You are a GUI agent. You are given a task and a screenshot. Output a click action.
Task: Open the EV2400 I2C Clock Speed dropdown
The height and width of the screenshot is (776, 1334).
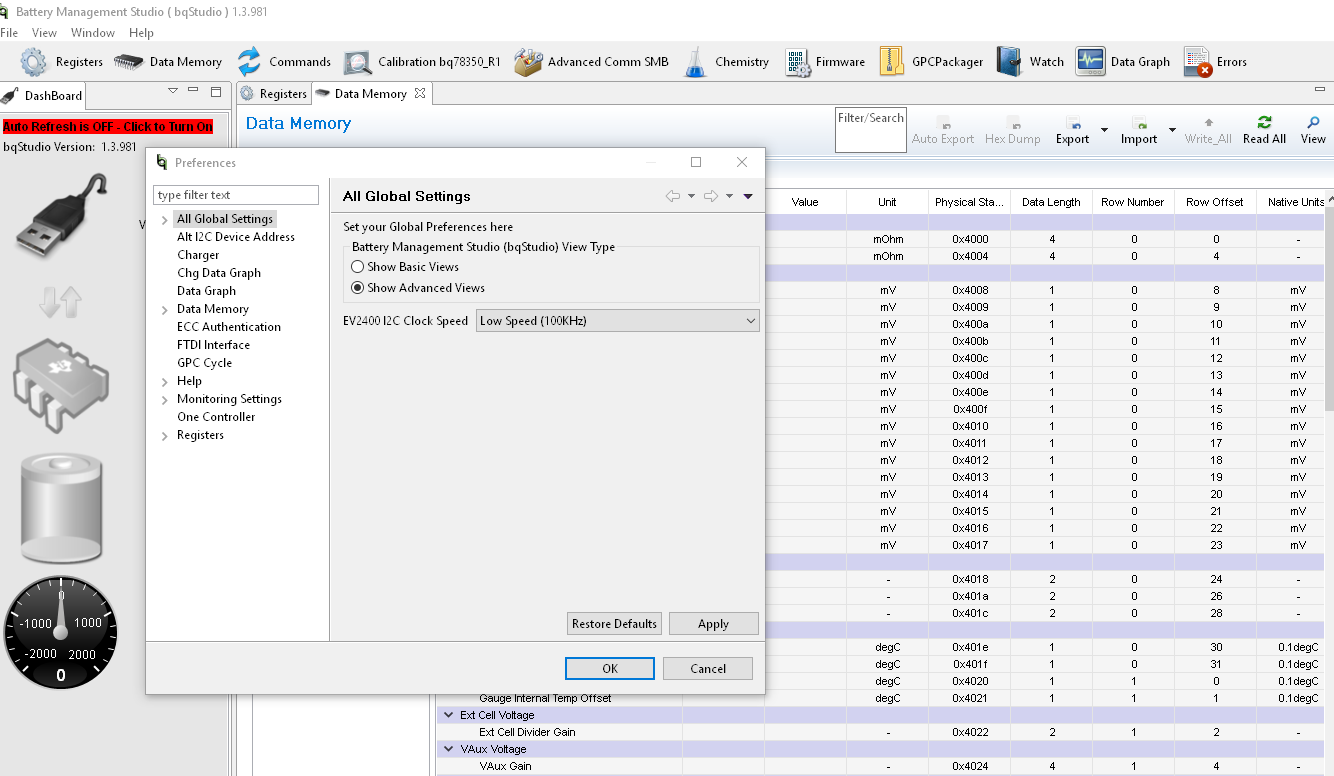[x=617, y=321]
